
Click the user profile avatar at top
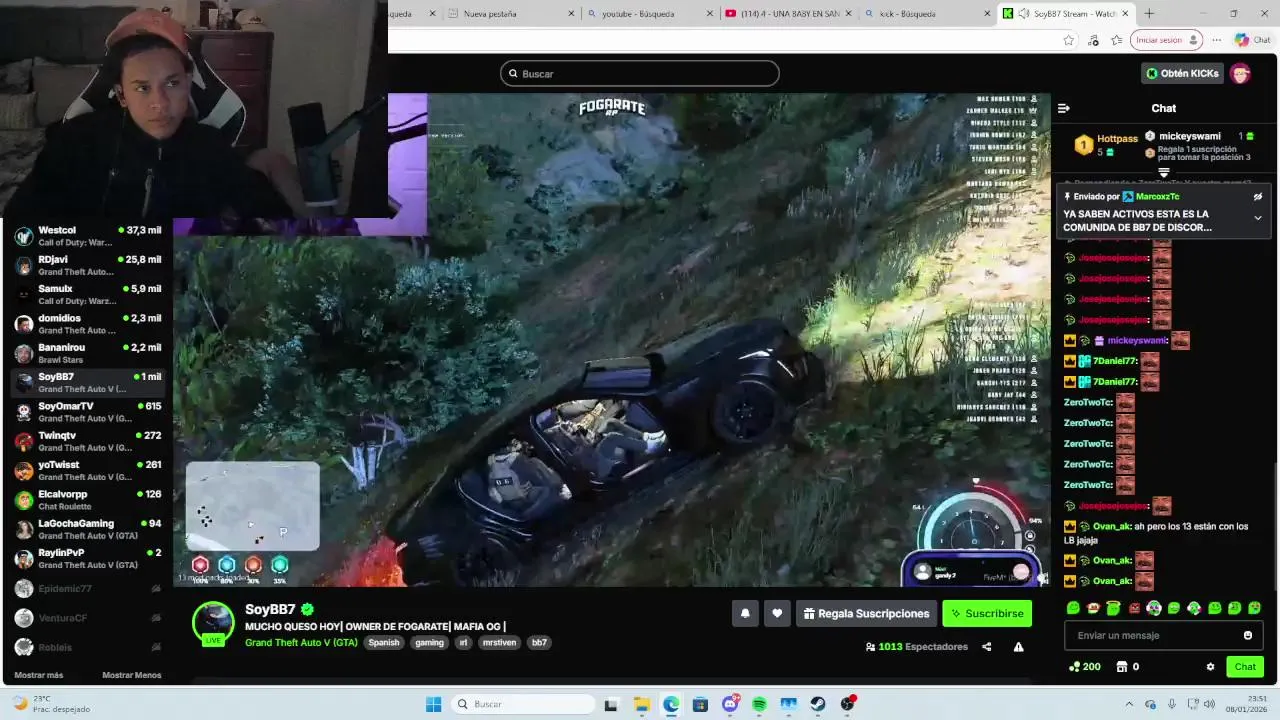pos(1240,73)
